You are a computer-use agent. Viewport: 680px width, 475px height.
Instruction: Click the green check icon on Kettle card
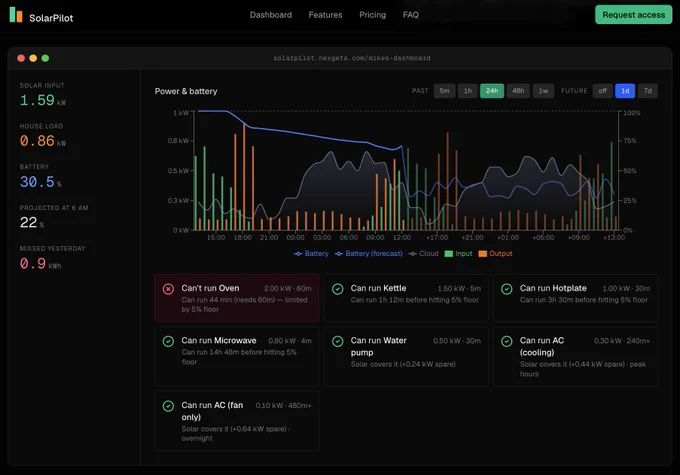click(337, 289)
